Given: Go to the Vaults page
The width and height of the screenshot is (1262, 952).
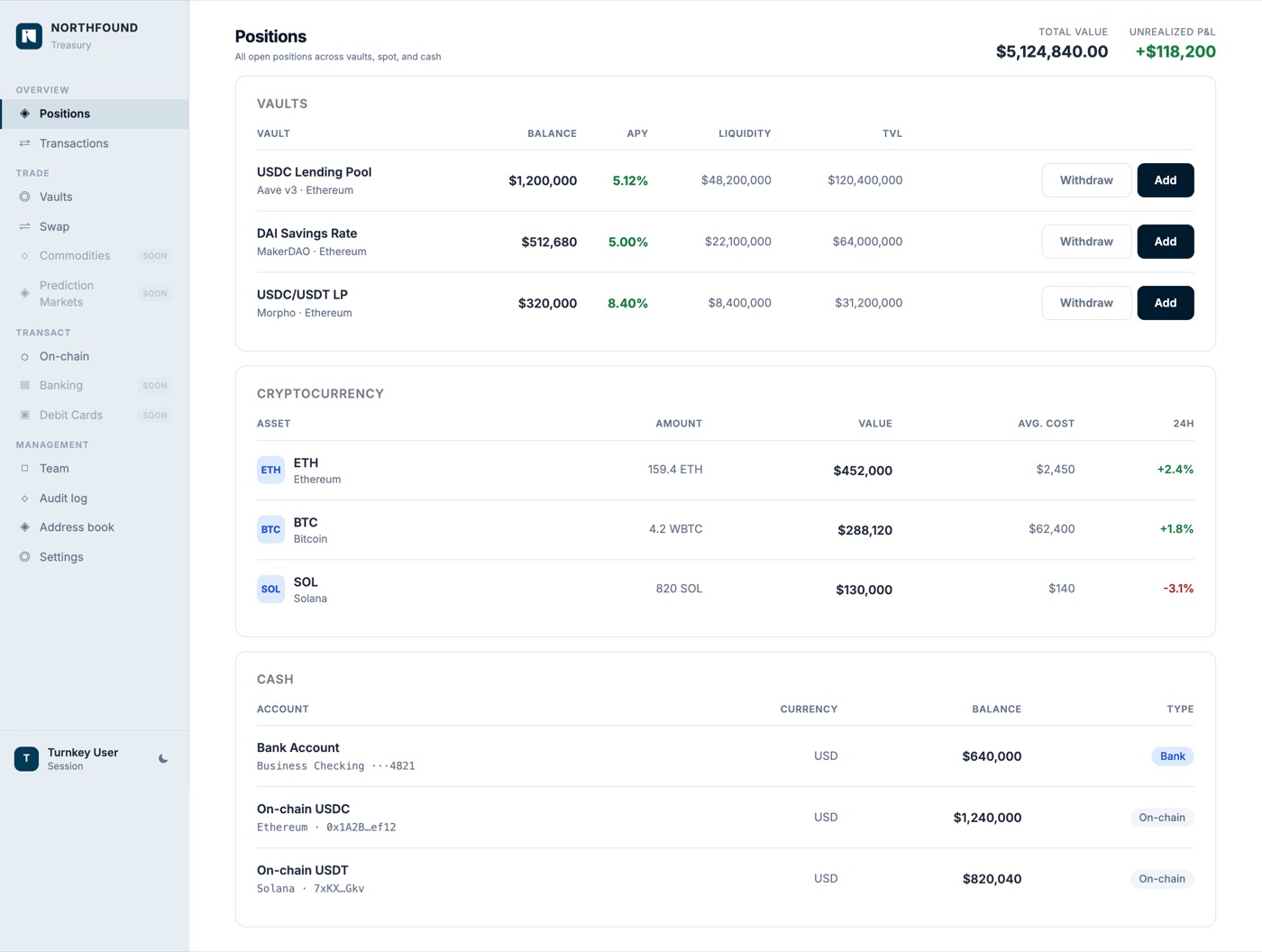Looking at the screenshot, I should [x=95, y=197].
